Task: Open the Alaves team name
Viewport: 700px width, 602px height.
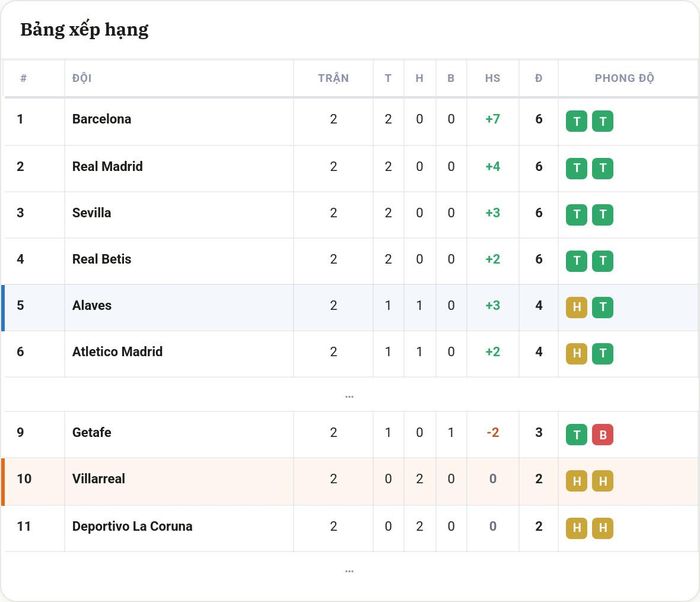Action: [92, 305]
